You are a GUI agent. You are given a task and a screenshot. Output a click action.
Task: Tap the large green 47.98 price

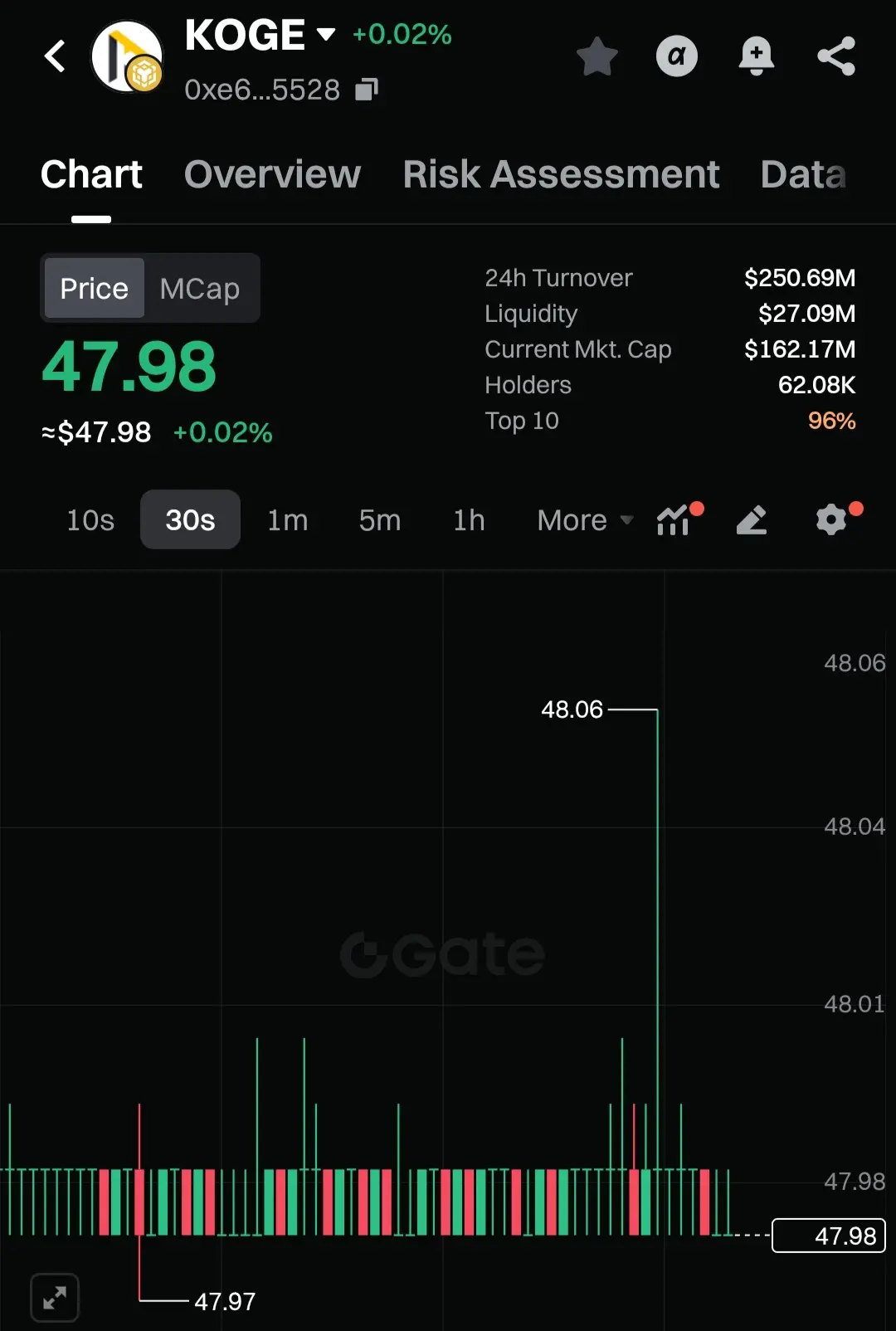[x=129, y=366]
